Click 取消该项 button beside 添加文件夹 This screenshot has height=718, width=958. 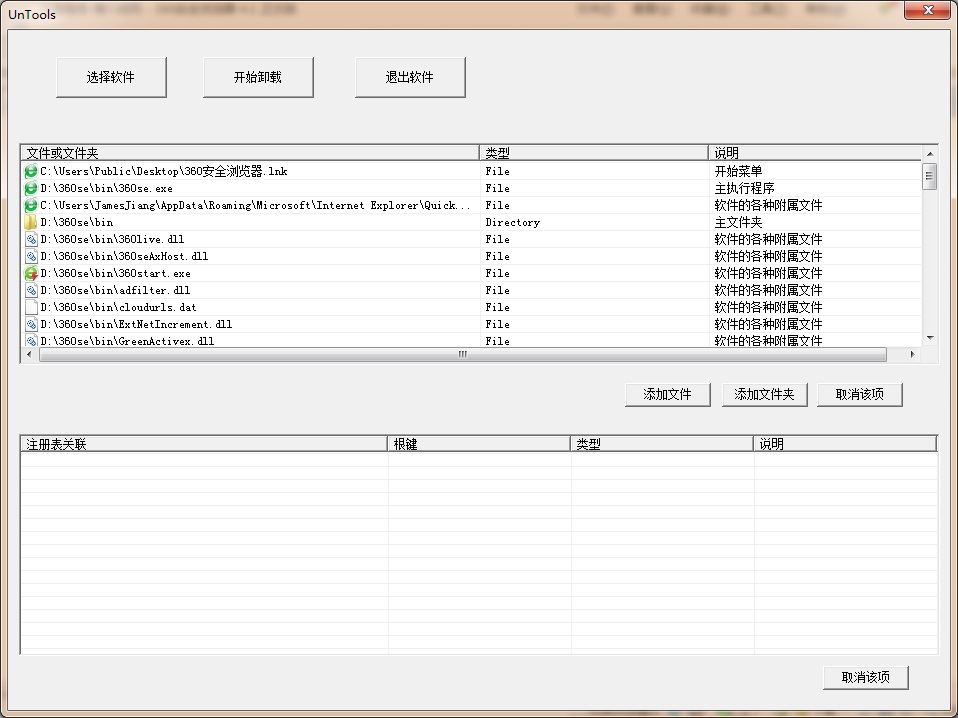(860, 395)
